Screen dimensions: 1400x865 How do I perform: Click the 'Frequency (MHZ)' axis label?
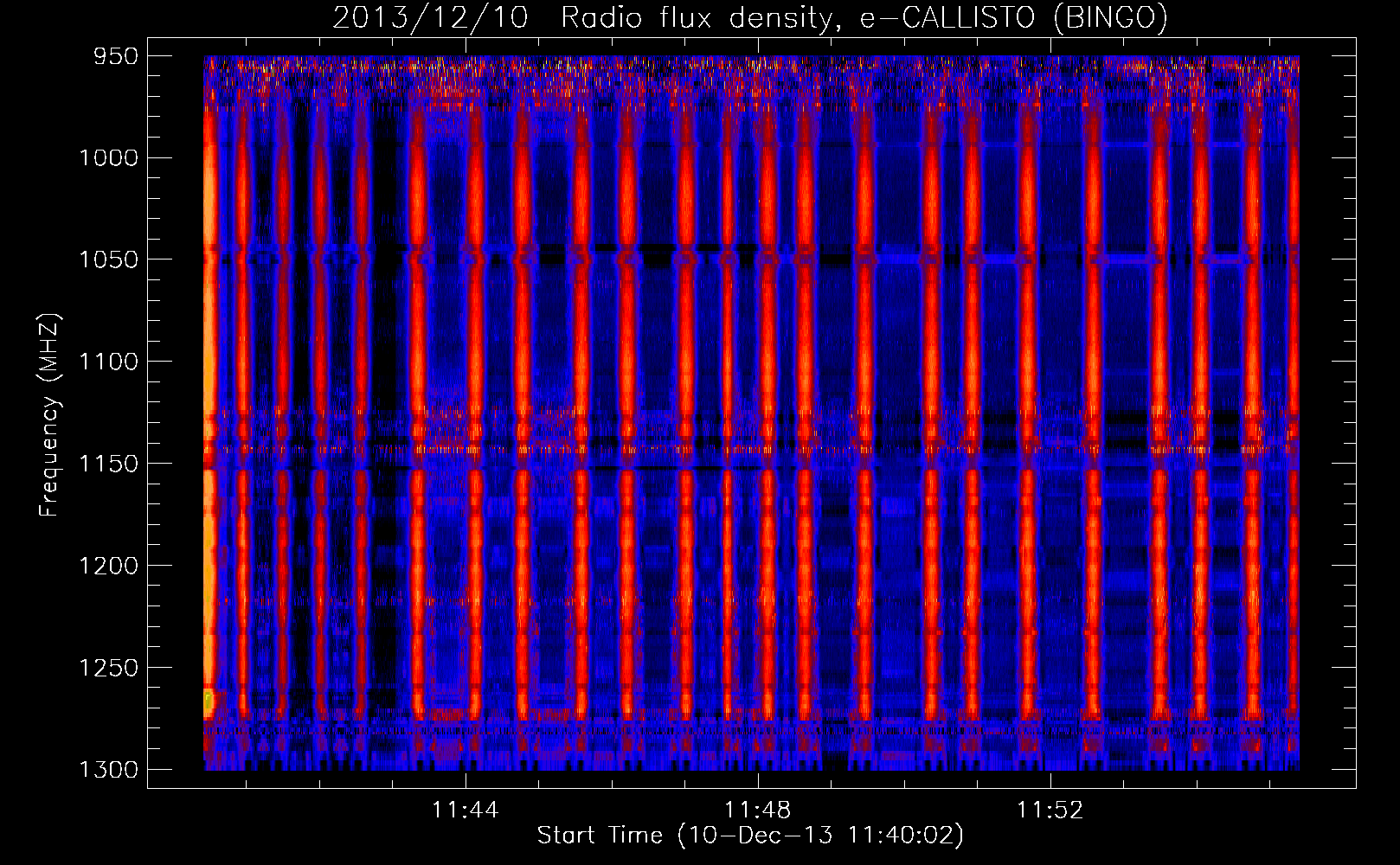pyautogui.click(x=49, y=415)
